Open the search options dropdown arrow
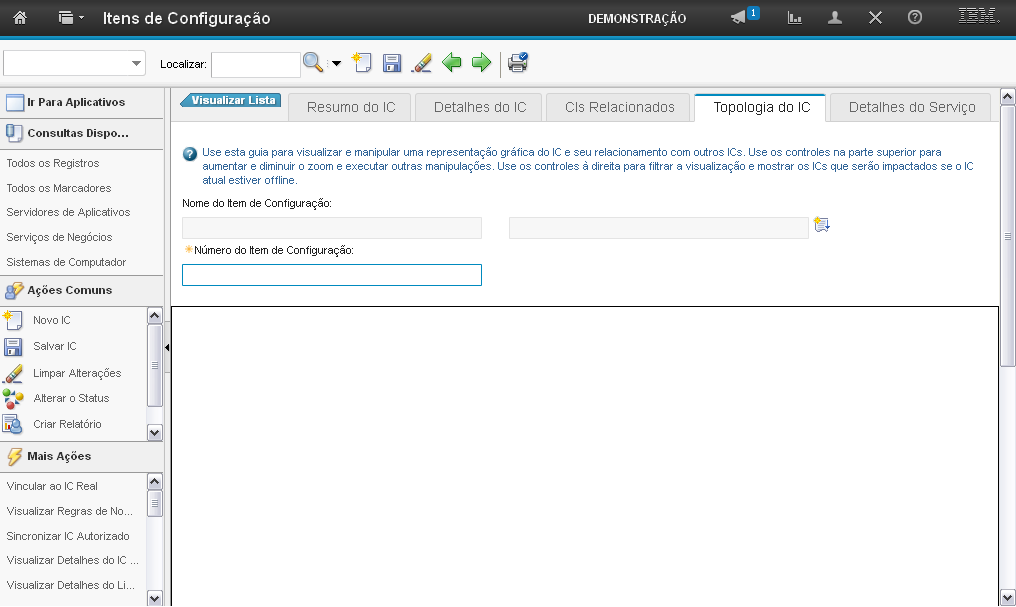 coord(336,64)
